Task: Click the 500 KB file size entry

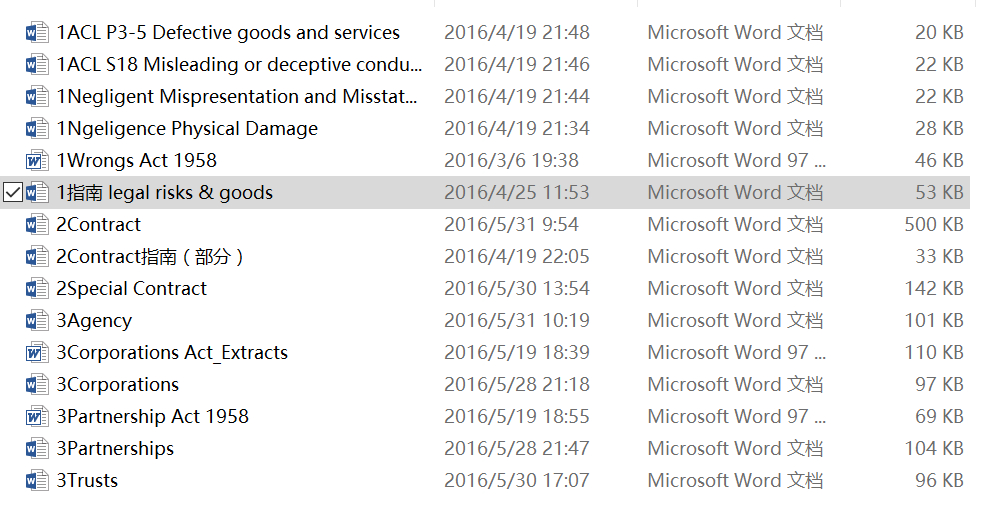Action: 933,225
